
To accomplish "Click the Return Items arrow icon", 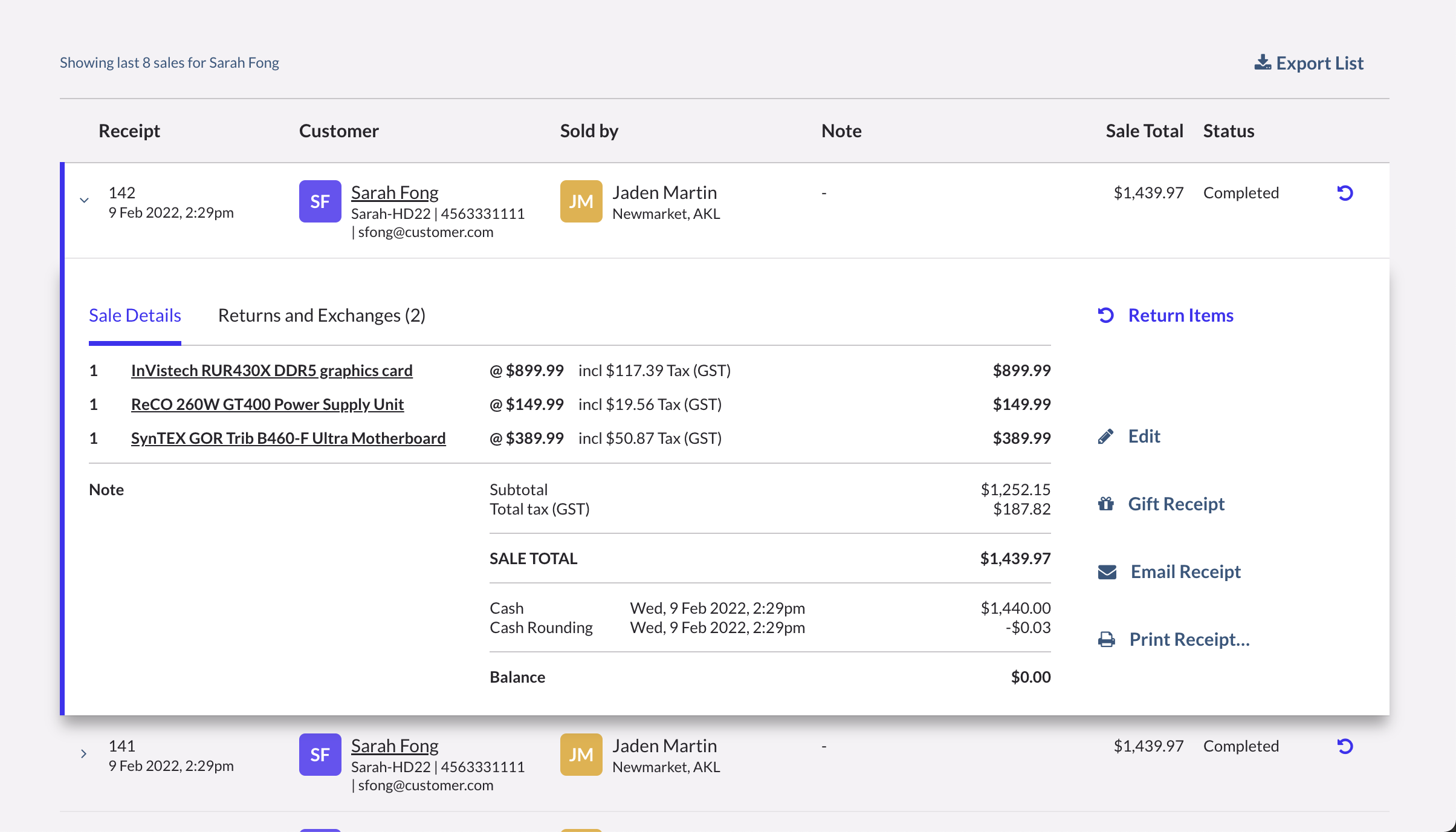I will tap(1106, 315).
